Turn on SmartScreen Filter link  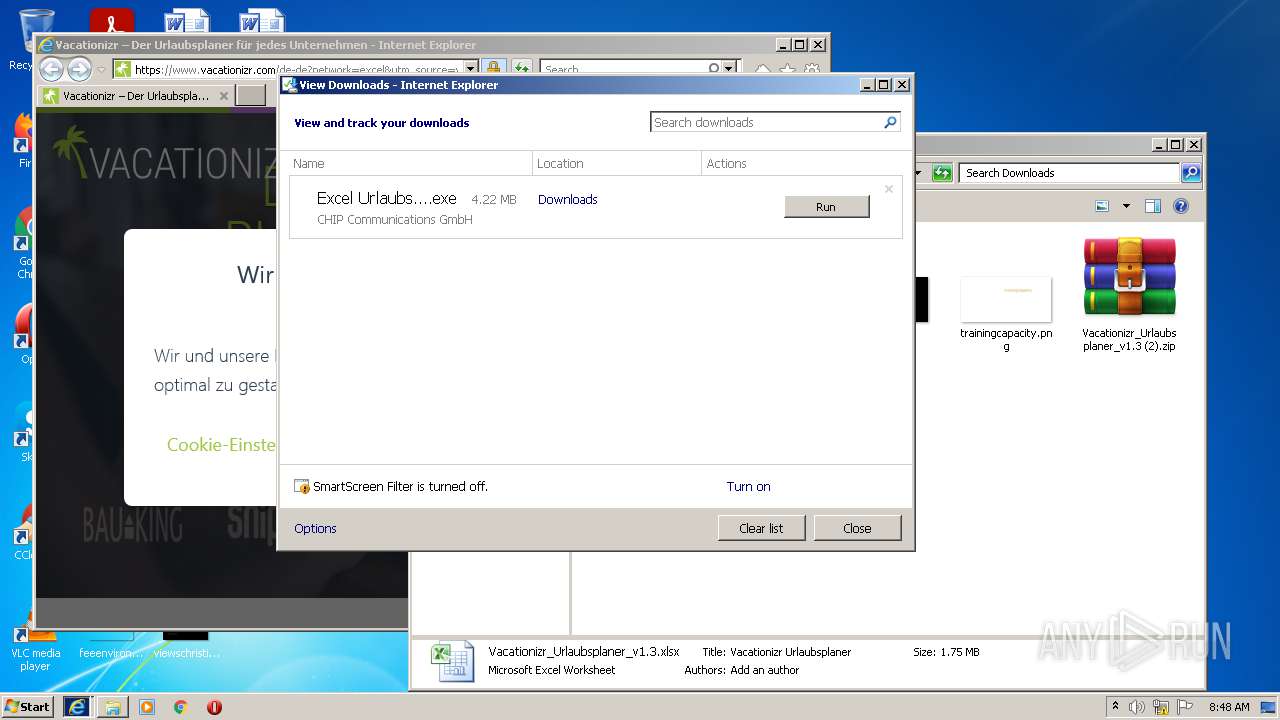(748, 487)
